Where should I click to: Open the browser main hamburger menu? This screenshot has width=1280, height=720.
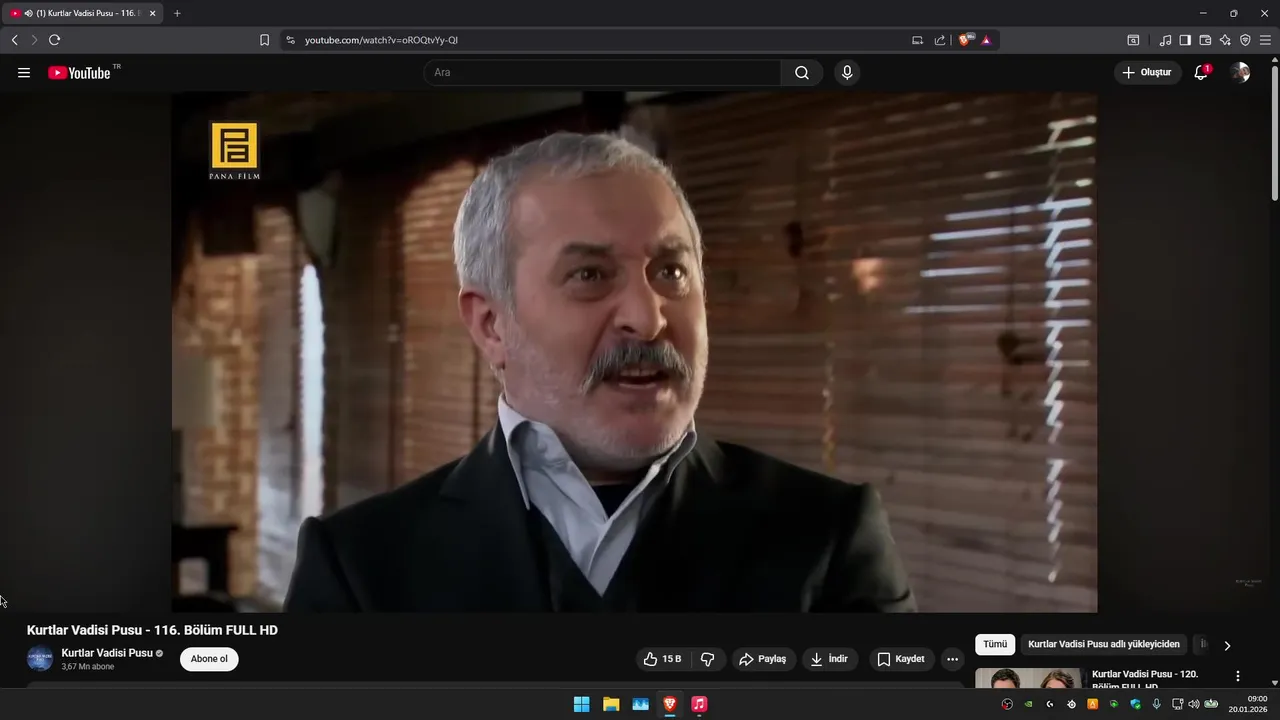[x=1265, y=40]
